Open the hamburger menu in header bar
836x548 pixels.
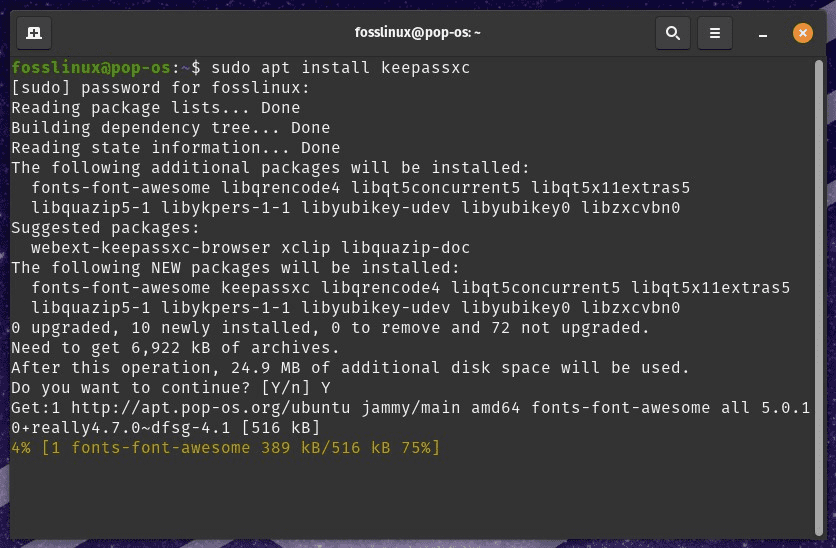click(714, 33)
